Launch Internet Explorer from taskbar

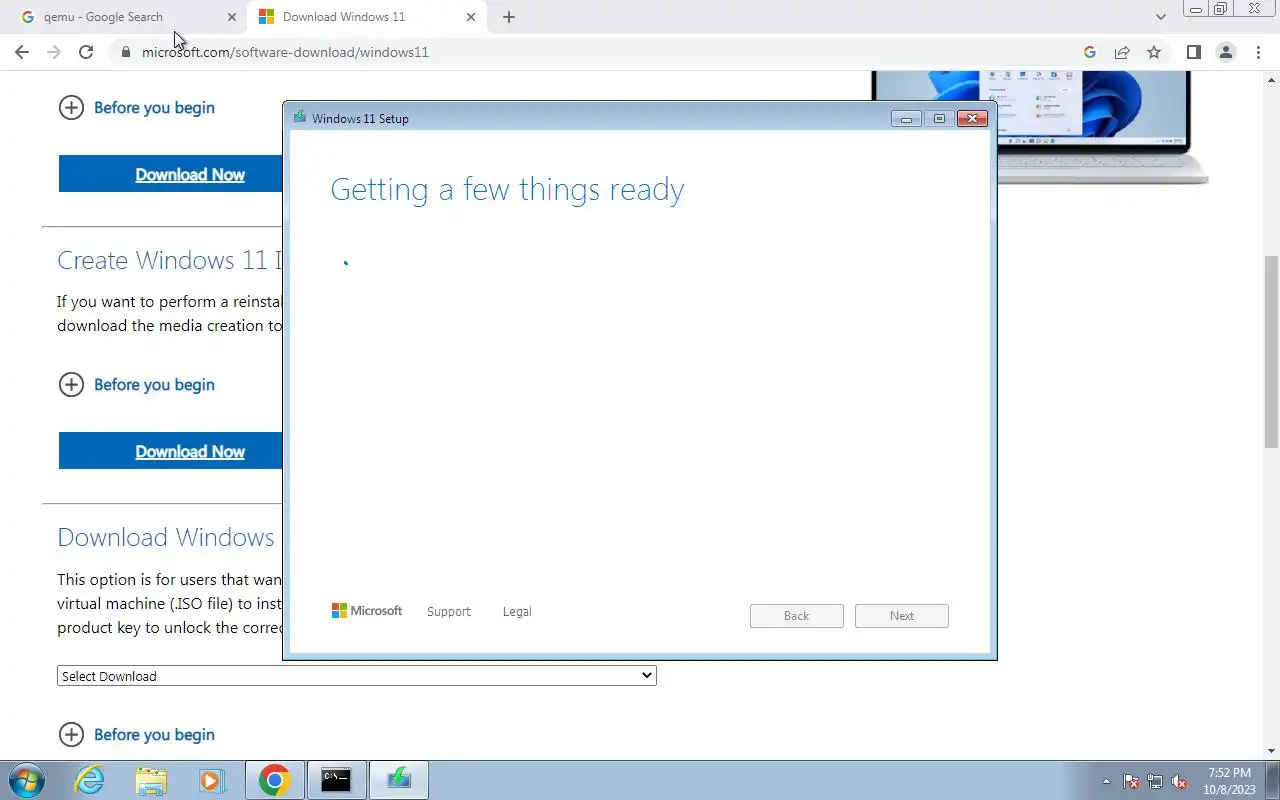click(x=90, y=780)
